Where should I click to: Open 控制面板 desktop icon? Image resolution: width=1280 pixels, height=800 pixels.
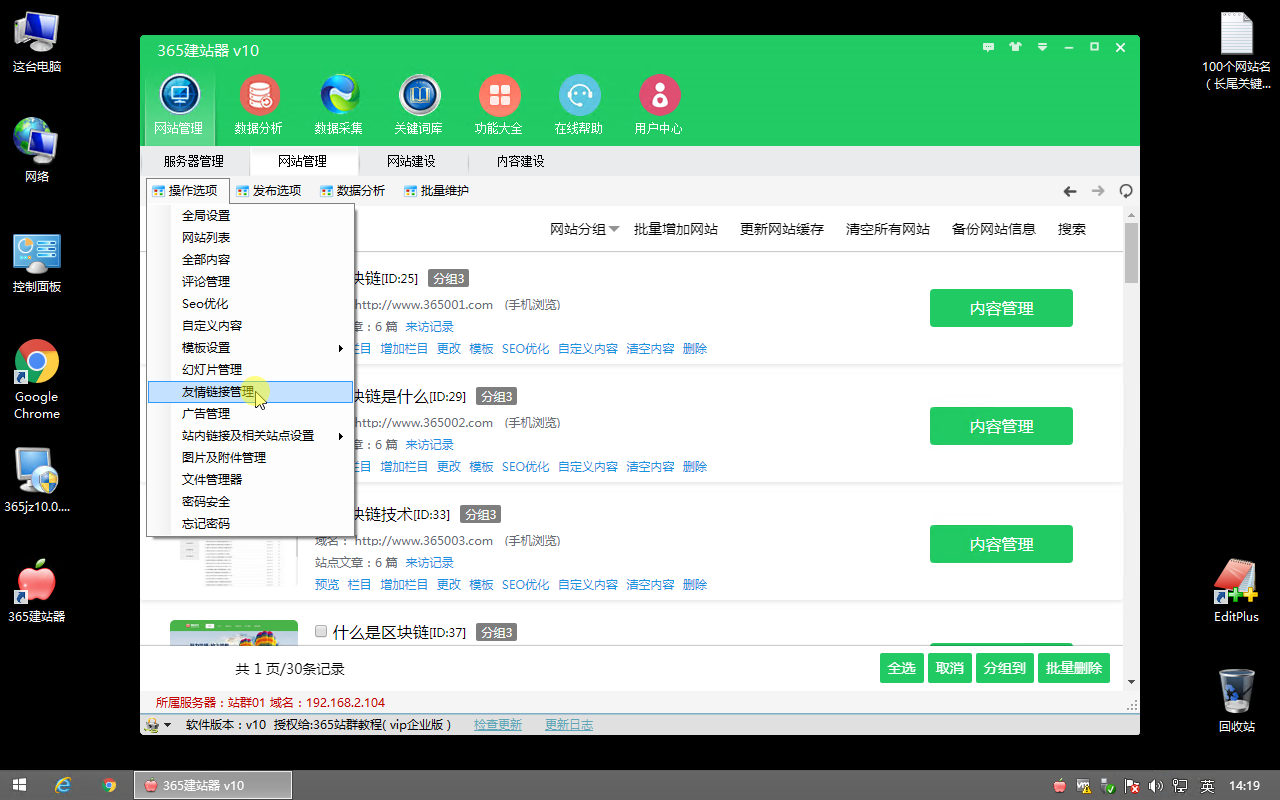(x=37, y=262)
